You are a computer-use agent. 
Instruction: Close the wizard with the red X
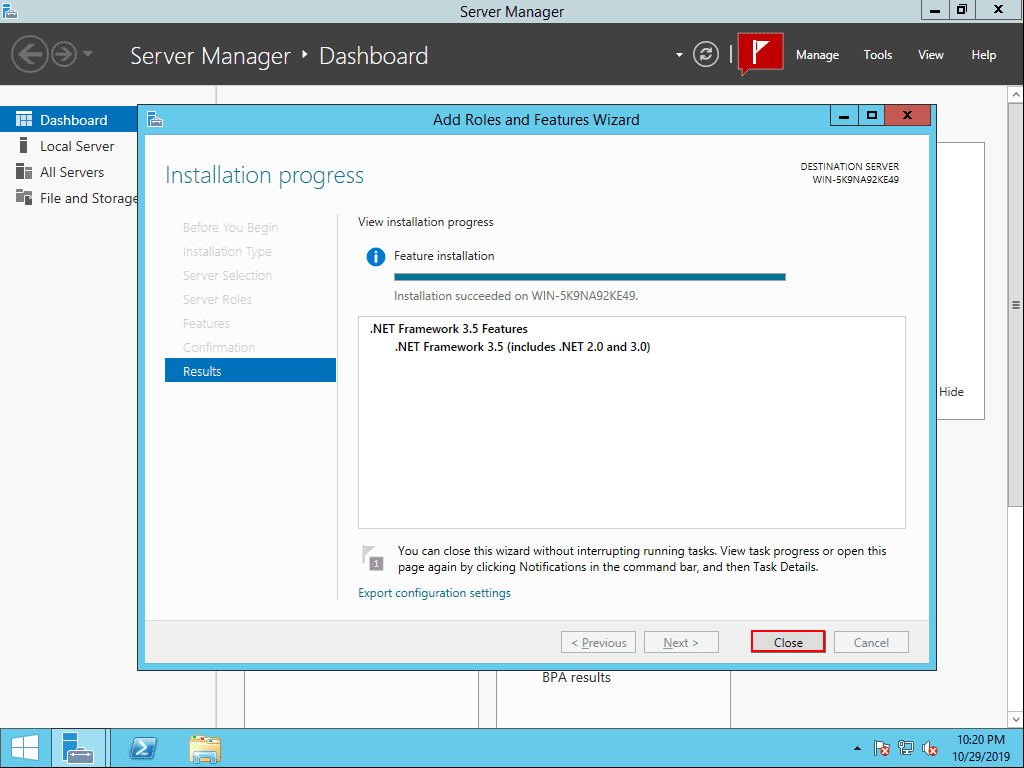click(x=907, y=116)
